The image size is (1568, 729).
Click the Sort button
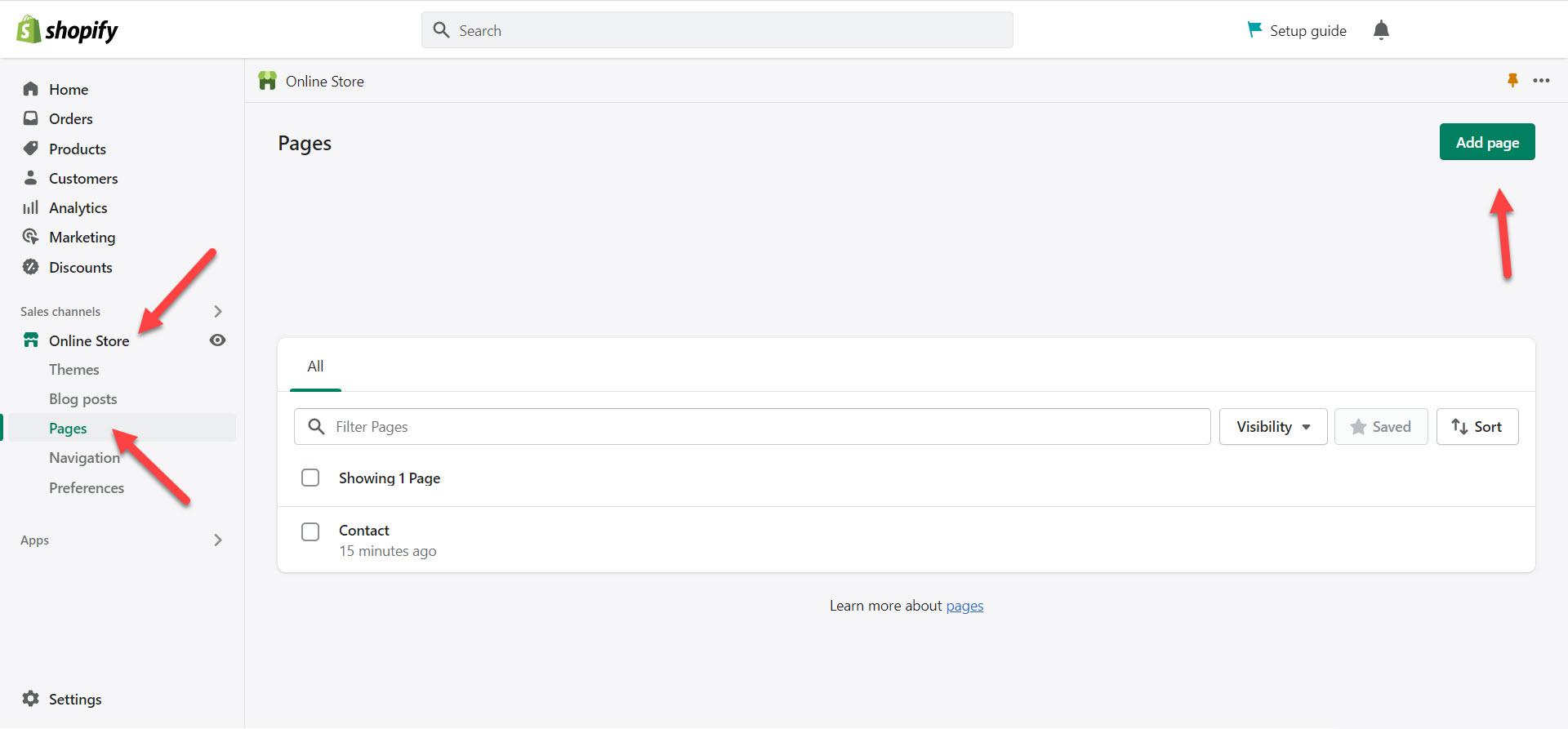coord(1477,427)
